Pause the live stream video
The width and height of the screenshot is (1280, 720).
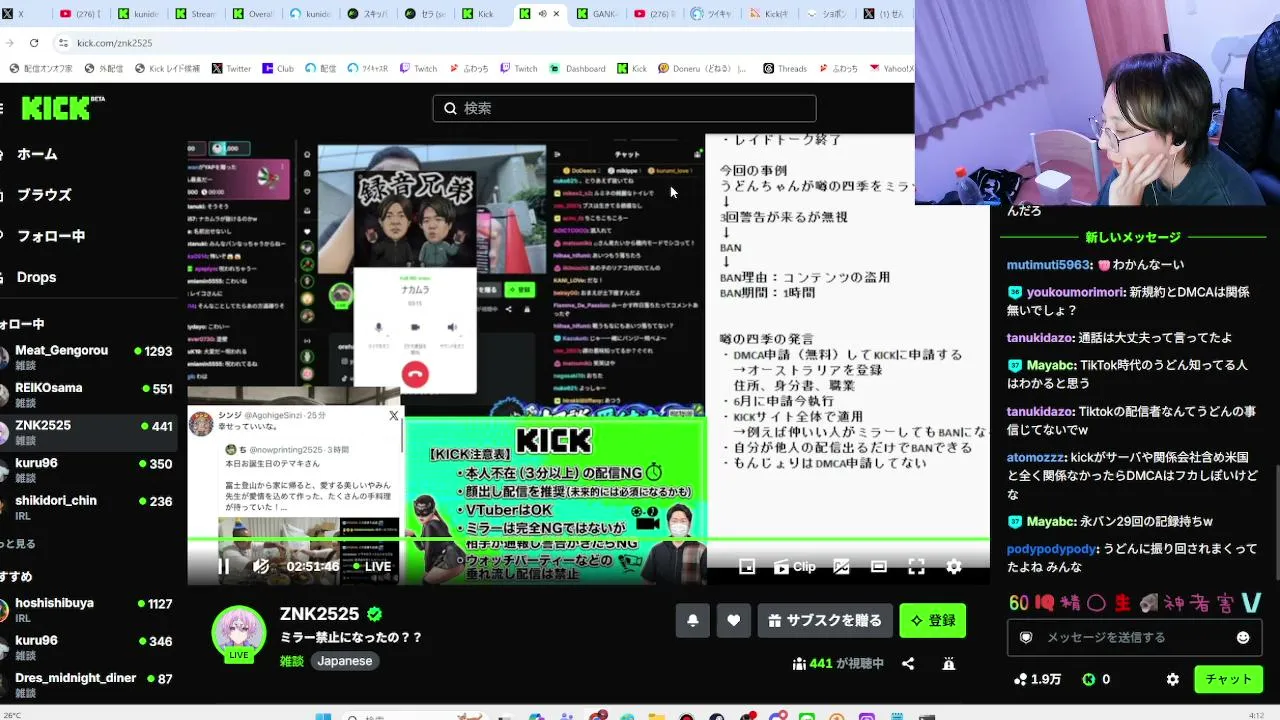[x=223, y=567]
